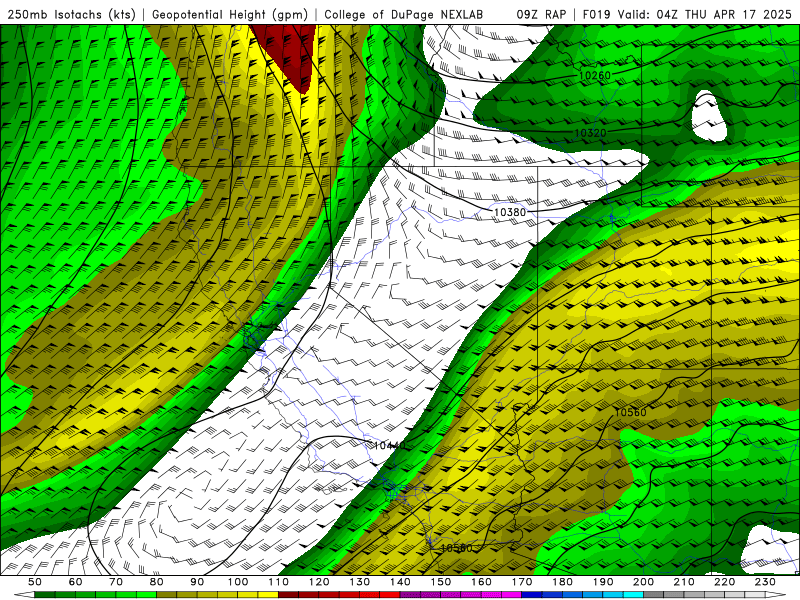Screen dimensions: 800x600
Task: Click the 140 label on the color scale
Action: 400,582
